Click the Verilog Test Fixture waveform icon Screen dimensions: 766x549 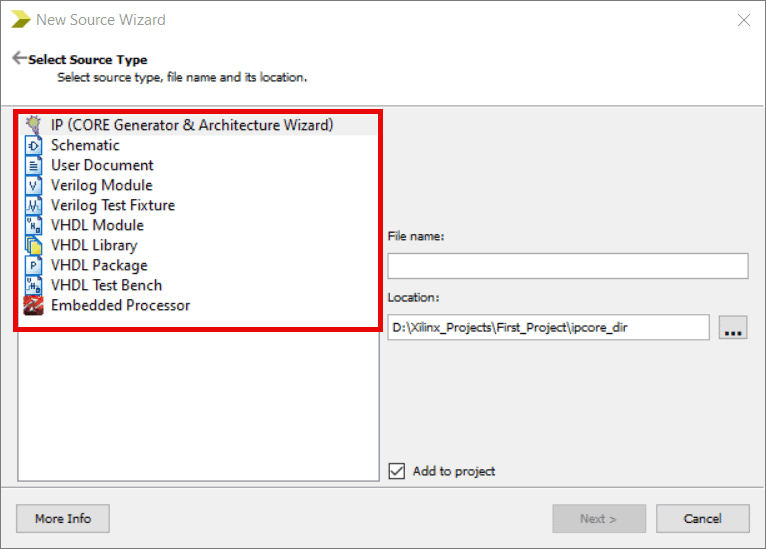(x=33, y=206)
